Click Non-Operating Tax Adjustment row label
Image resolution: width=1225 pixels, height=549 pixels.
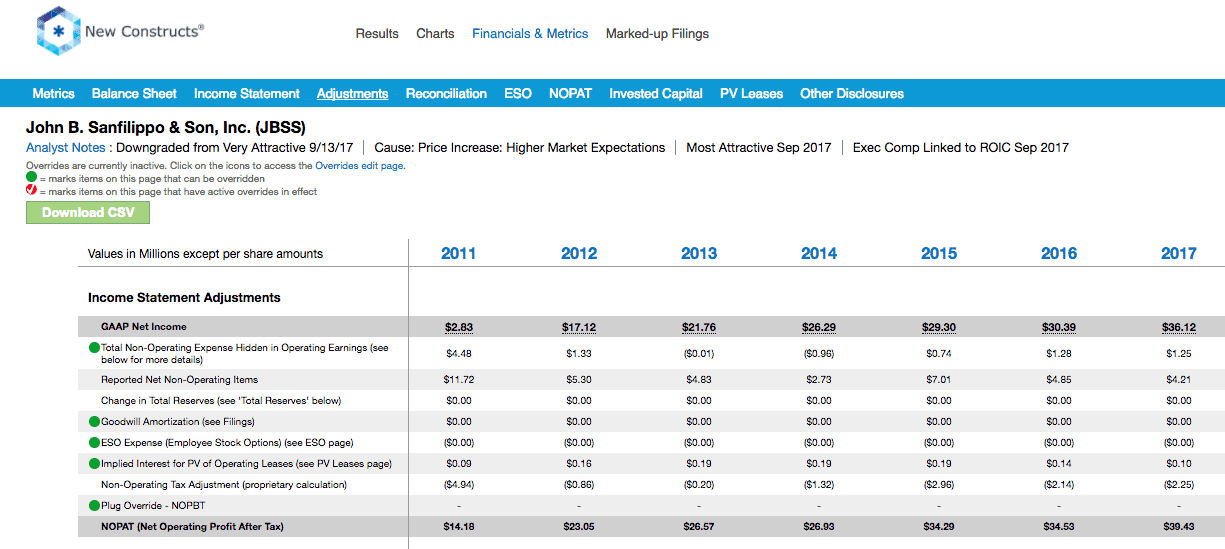coord(224,485)
